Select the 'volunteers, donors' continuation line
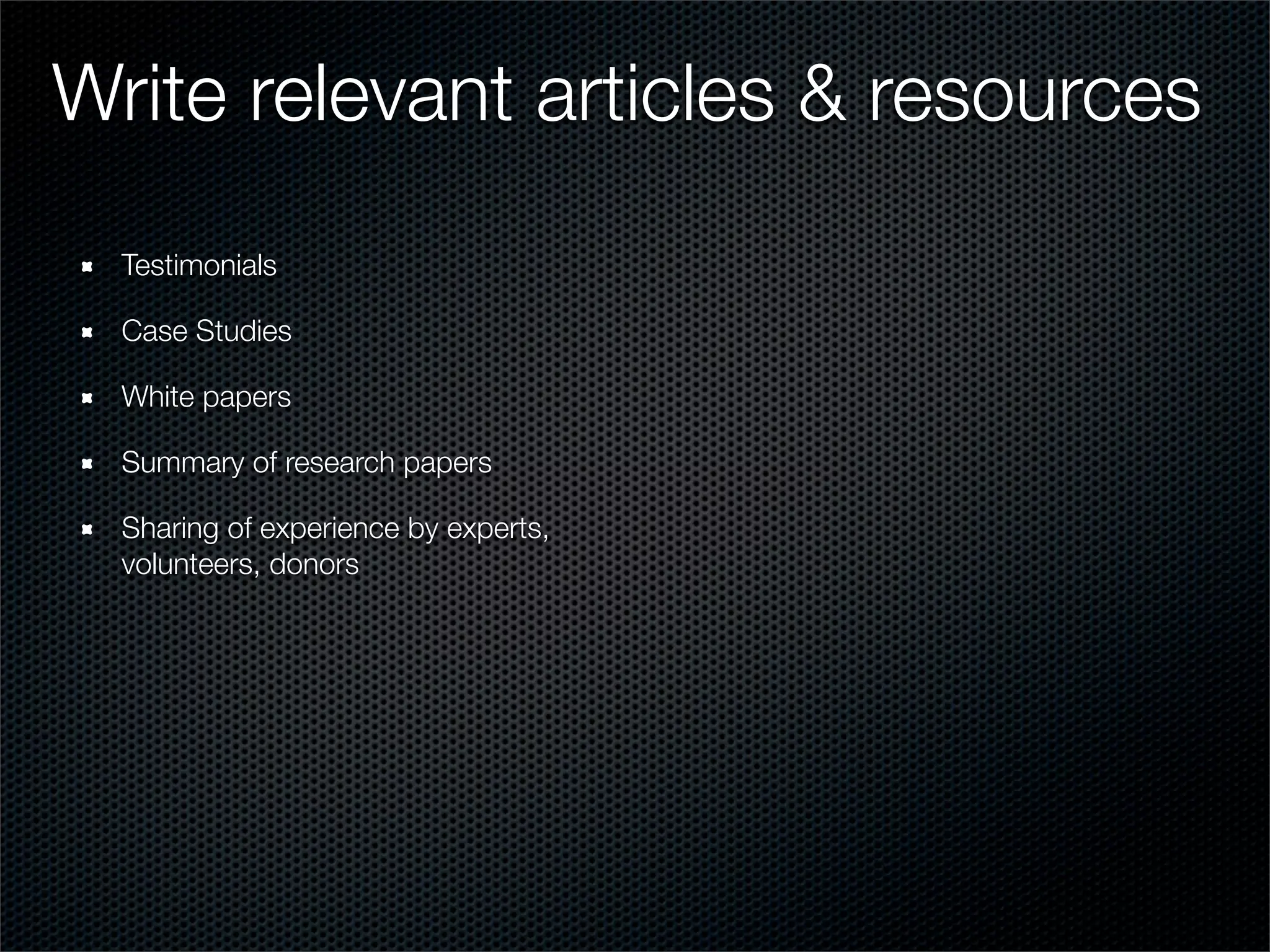The image size is (1270, 952). coord(240,565)
